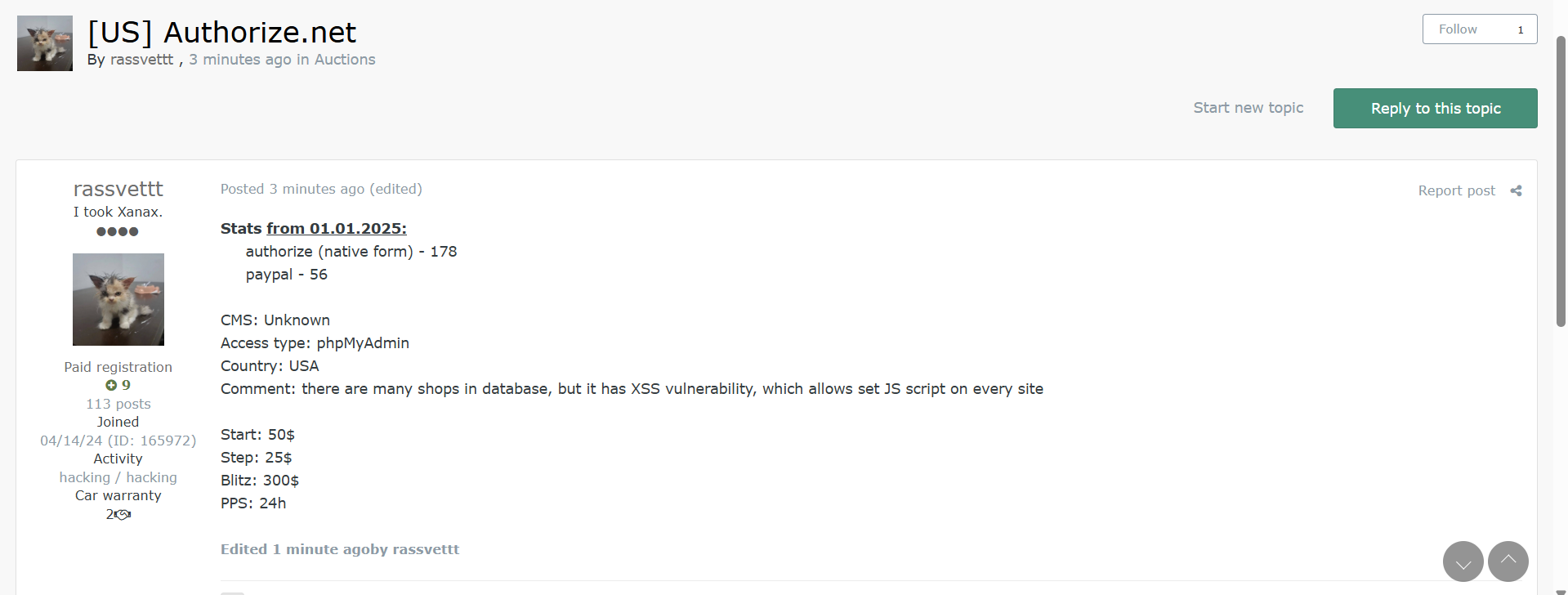Click the scroll up circle arrow
The height and width of the screenshot is (595, 1568).
point(1508,561)
